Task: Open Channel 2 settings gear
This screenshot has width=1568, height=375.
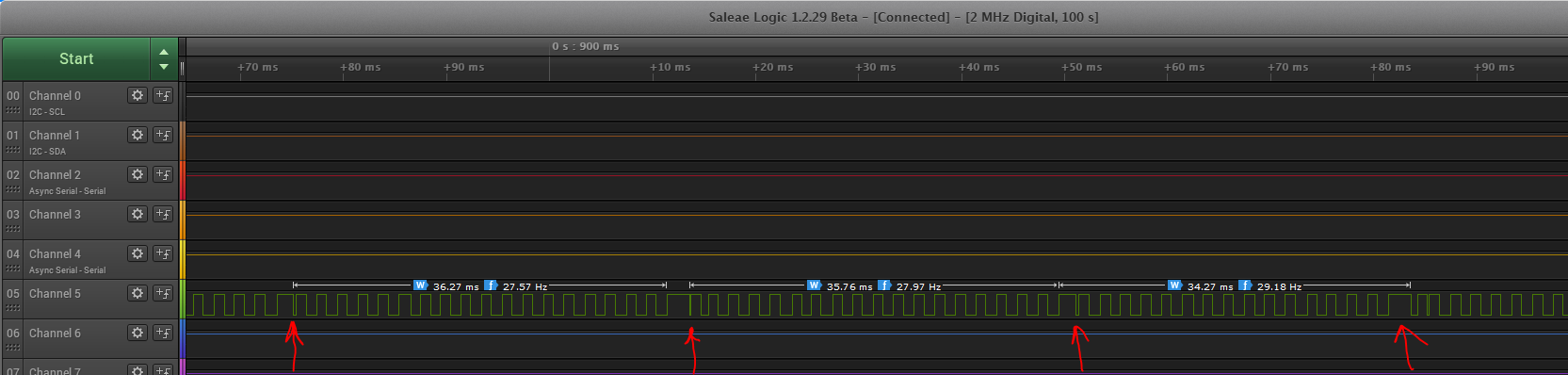Action: 137,174
